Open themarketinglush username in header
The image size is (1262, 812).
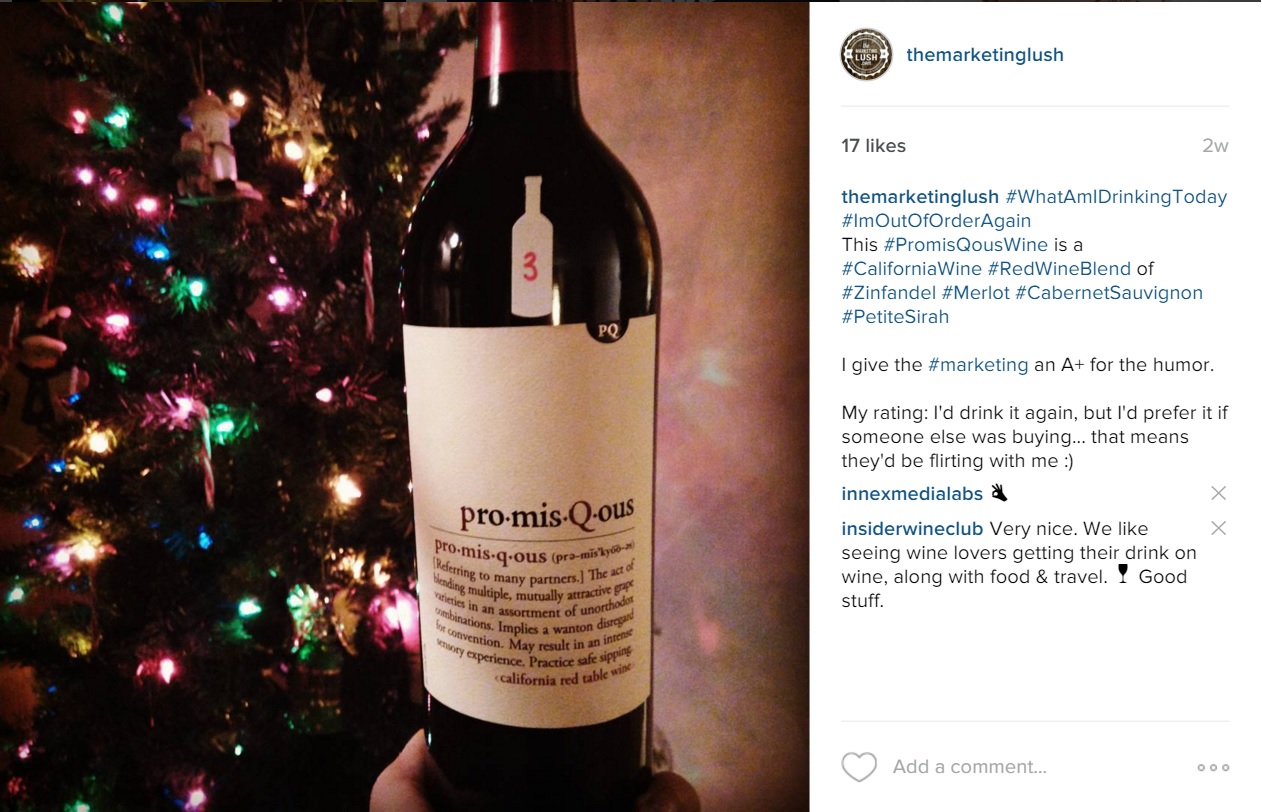pyautogui.click(x=984, y=55)
